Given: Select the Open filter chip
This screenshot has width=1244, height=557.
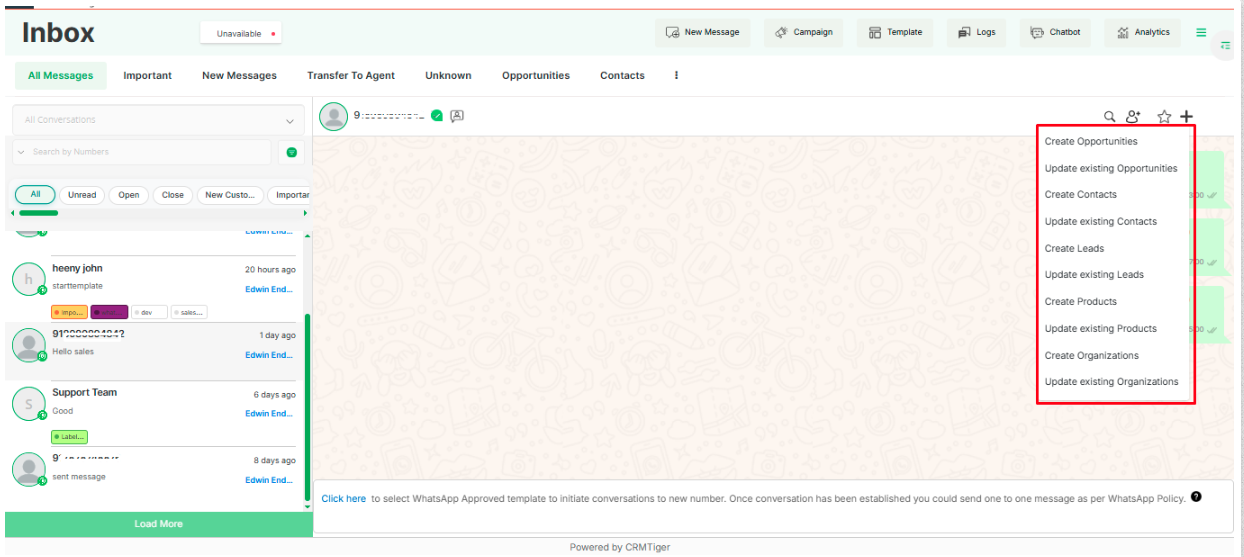Looking at the screenshot, I should [x=129, y=195].
